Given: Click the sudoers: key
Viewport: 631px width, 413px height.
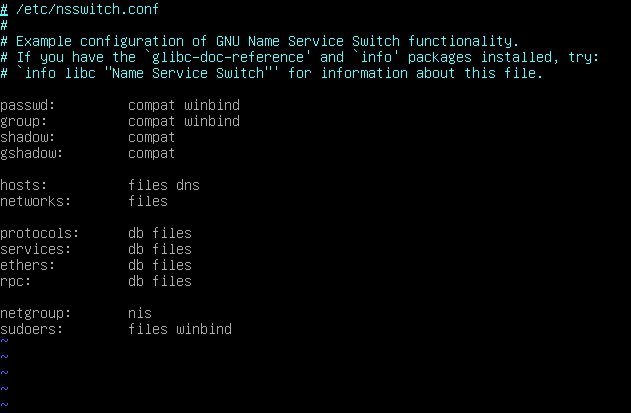Looking at the screenshot, I should click(x=31, y=329).
